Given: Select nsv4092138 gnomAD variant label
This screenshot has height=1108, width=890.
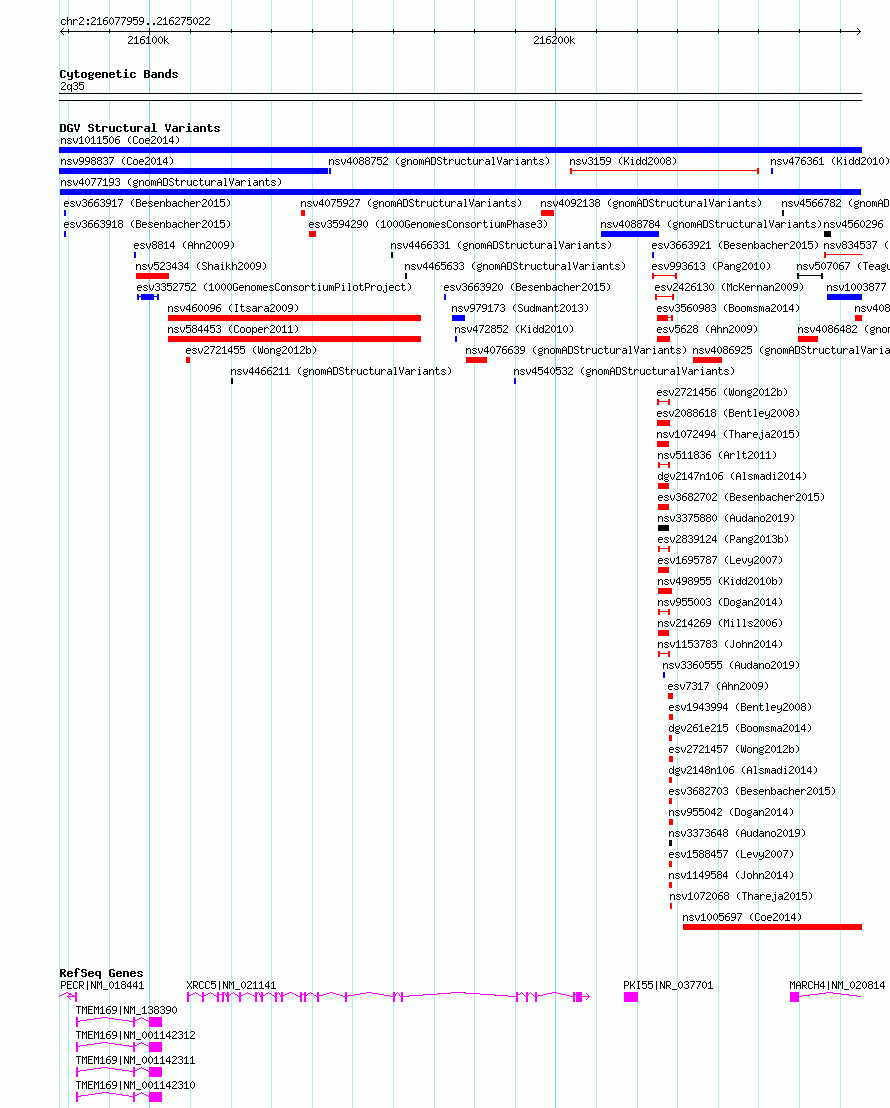Looking at the screenshot, I should coord(651,204).
